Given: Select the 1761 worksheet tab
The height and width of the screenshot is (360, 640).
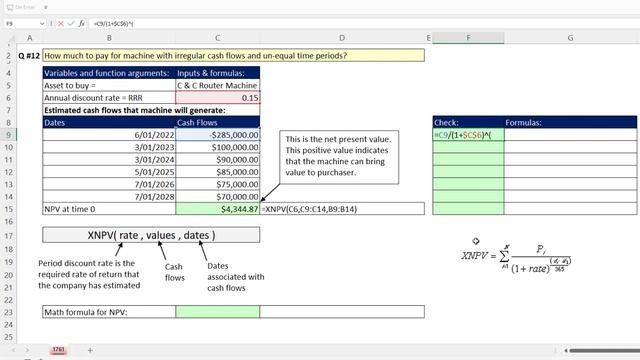Looking at the screenshot, I should (58, 349).
